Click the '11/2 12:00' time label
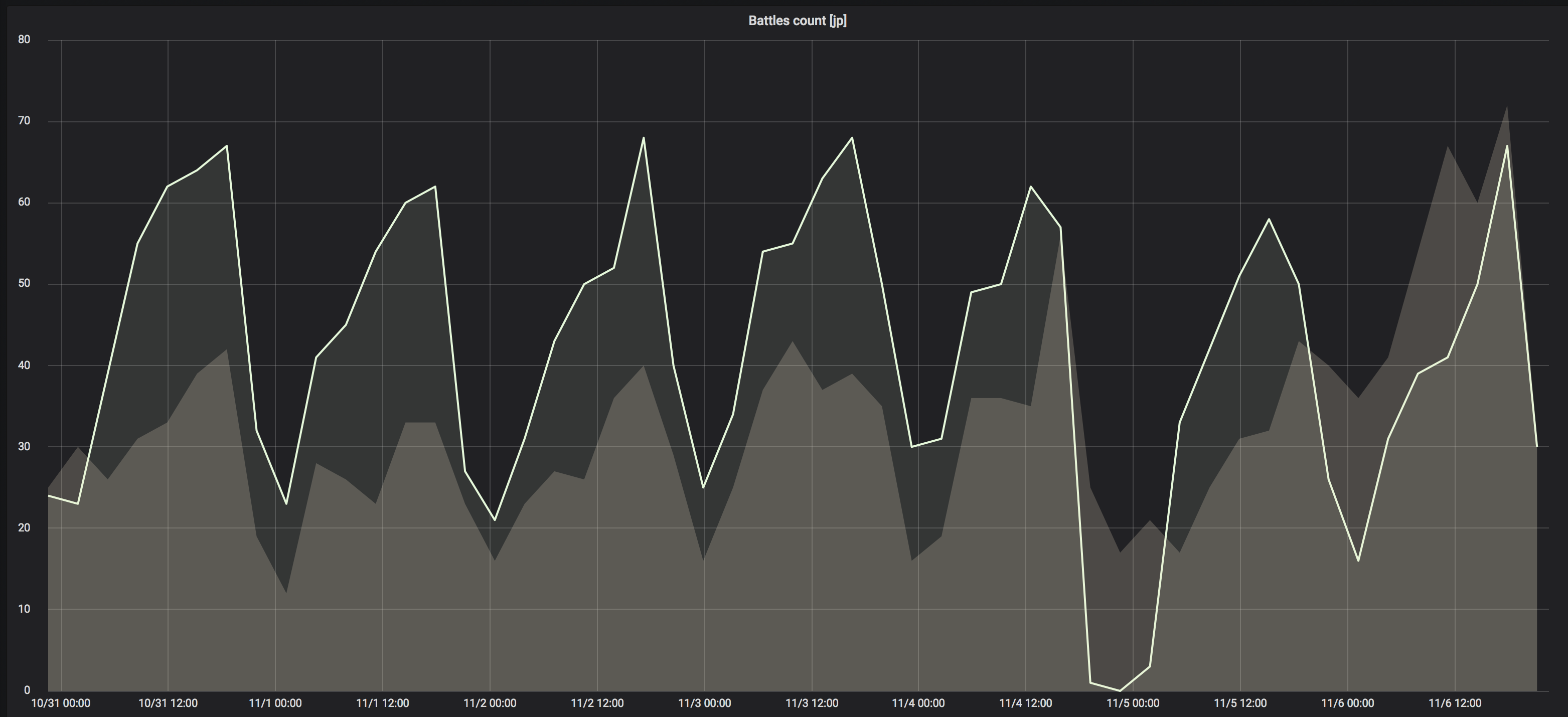This screenshot has height=717, width=1568. click(x=597, y=703)
